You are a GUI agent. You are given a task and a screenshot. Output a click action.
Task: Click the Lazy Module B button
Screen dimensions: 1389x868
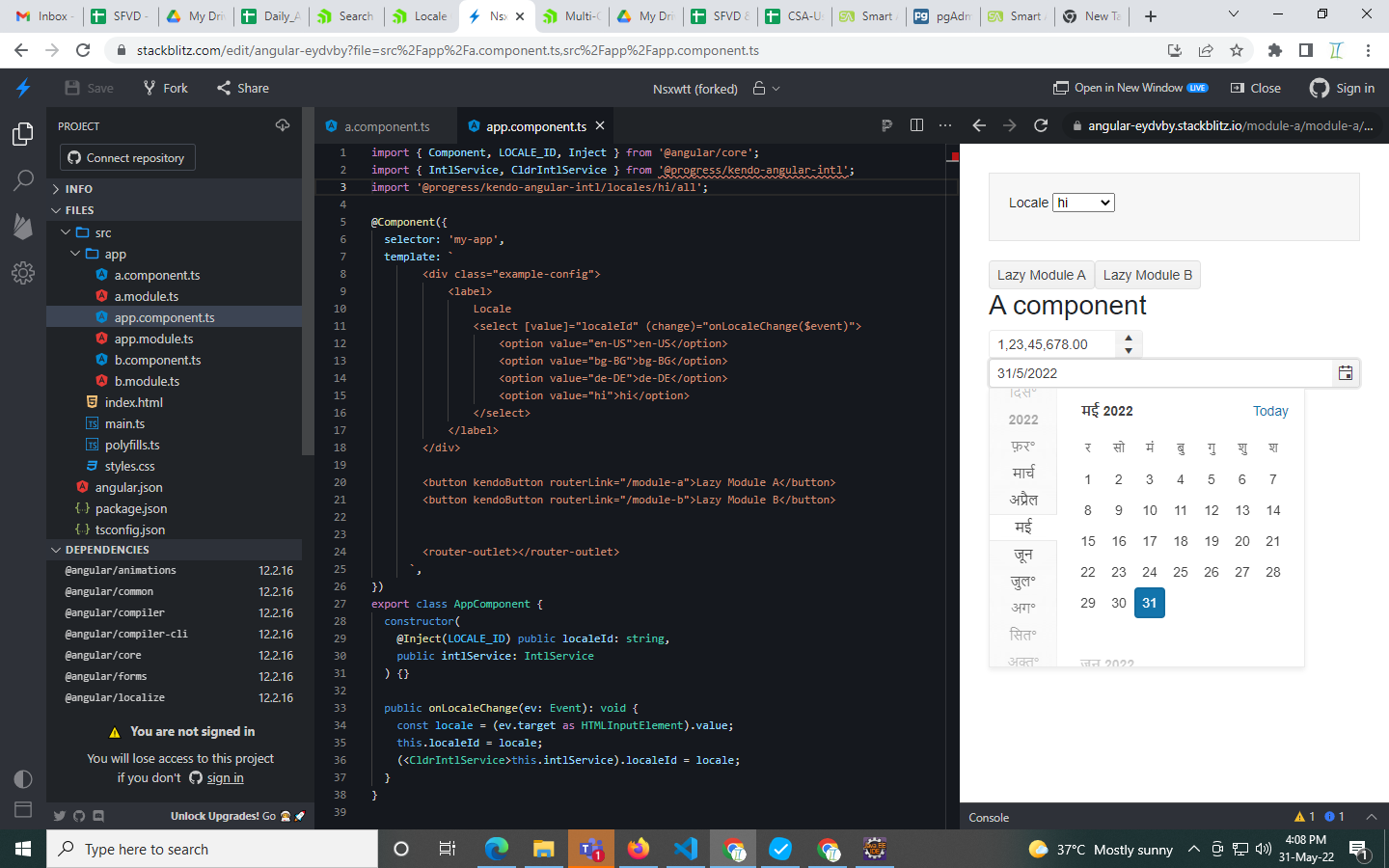point(1147,275)
